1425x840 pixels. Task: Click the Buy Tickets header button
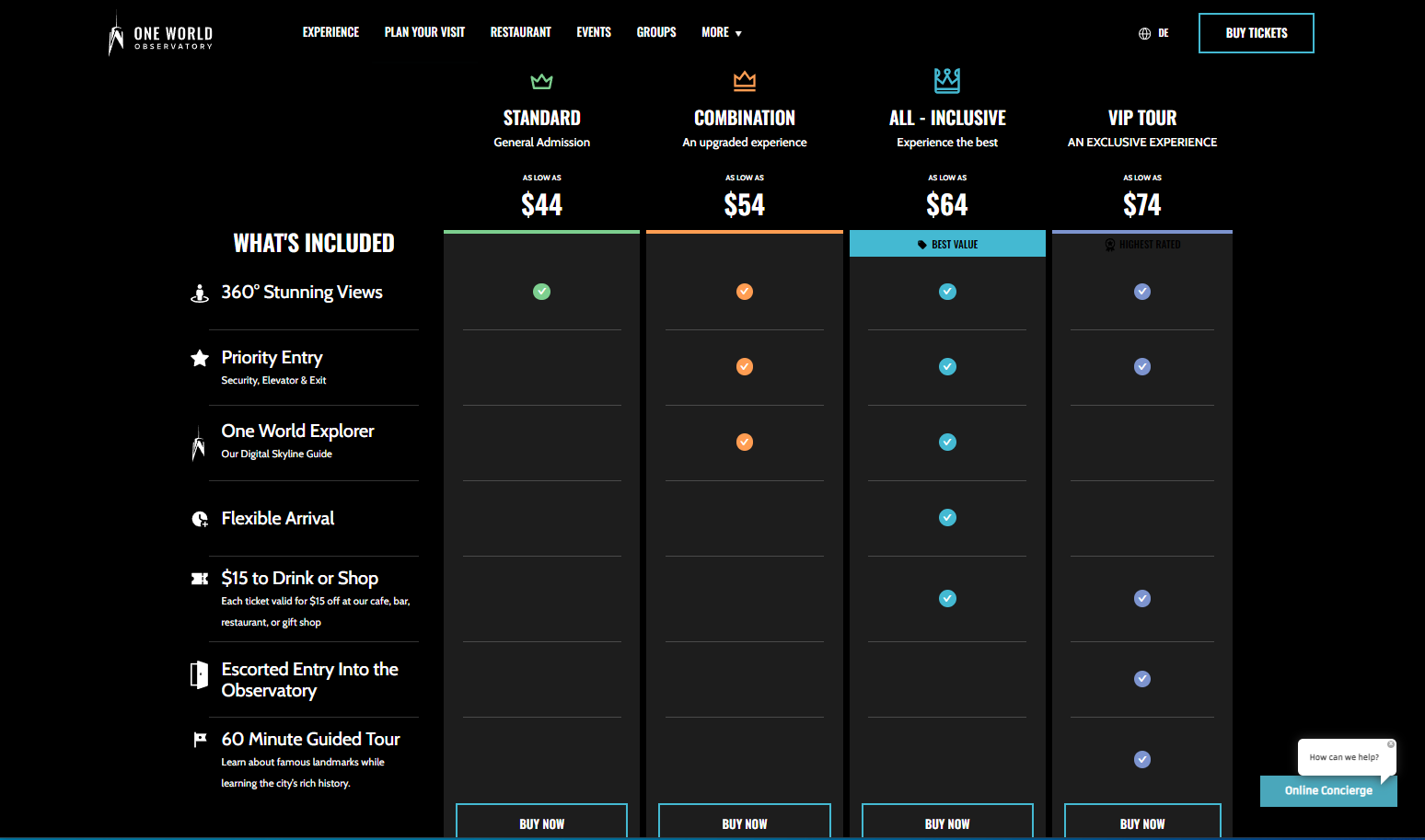click(x=1257, y=33)
